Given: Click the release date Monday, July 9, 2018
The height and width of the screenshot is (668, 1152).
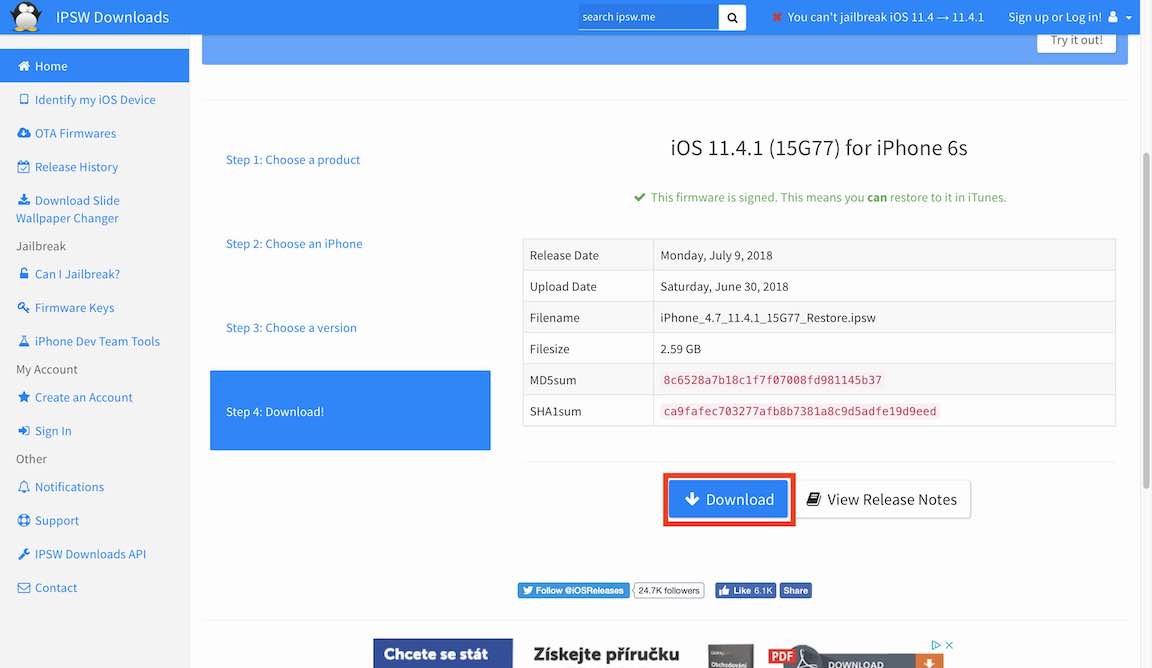Looking at the screenshot, I should point(716,255).
